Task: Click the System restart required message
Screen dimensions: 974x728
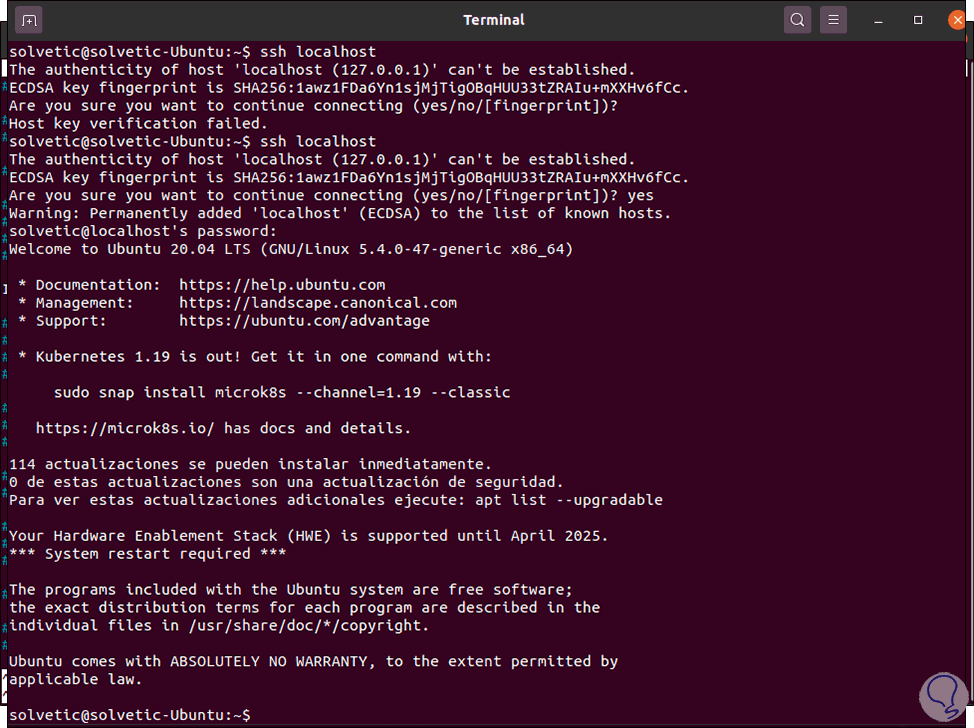Action: 148,554
